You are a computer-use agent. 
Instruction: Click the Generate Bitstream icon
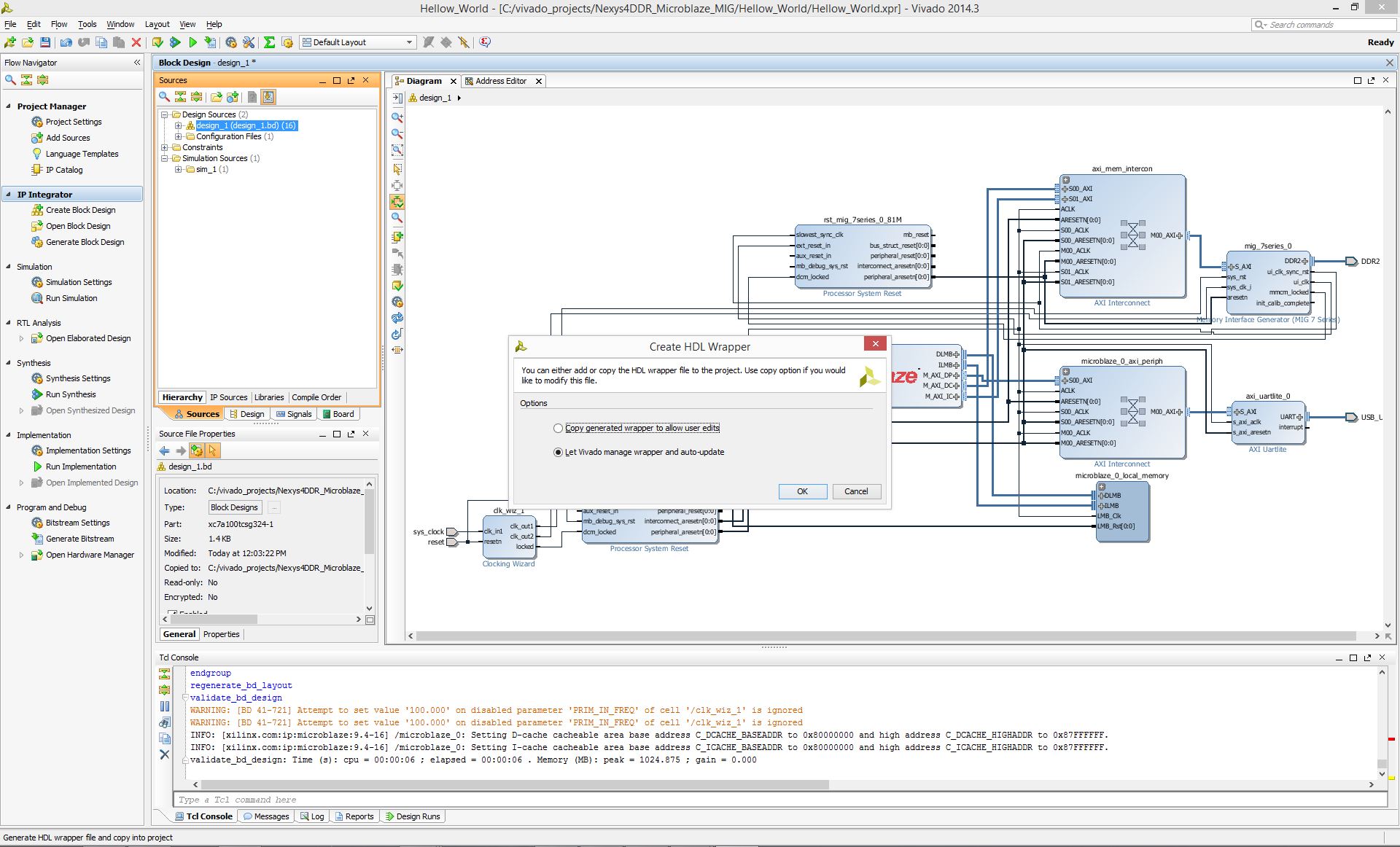click(37, 539)
